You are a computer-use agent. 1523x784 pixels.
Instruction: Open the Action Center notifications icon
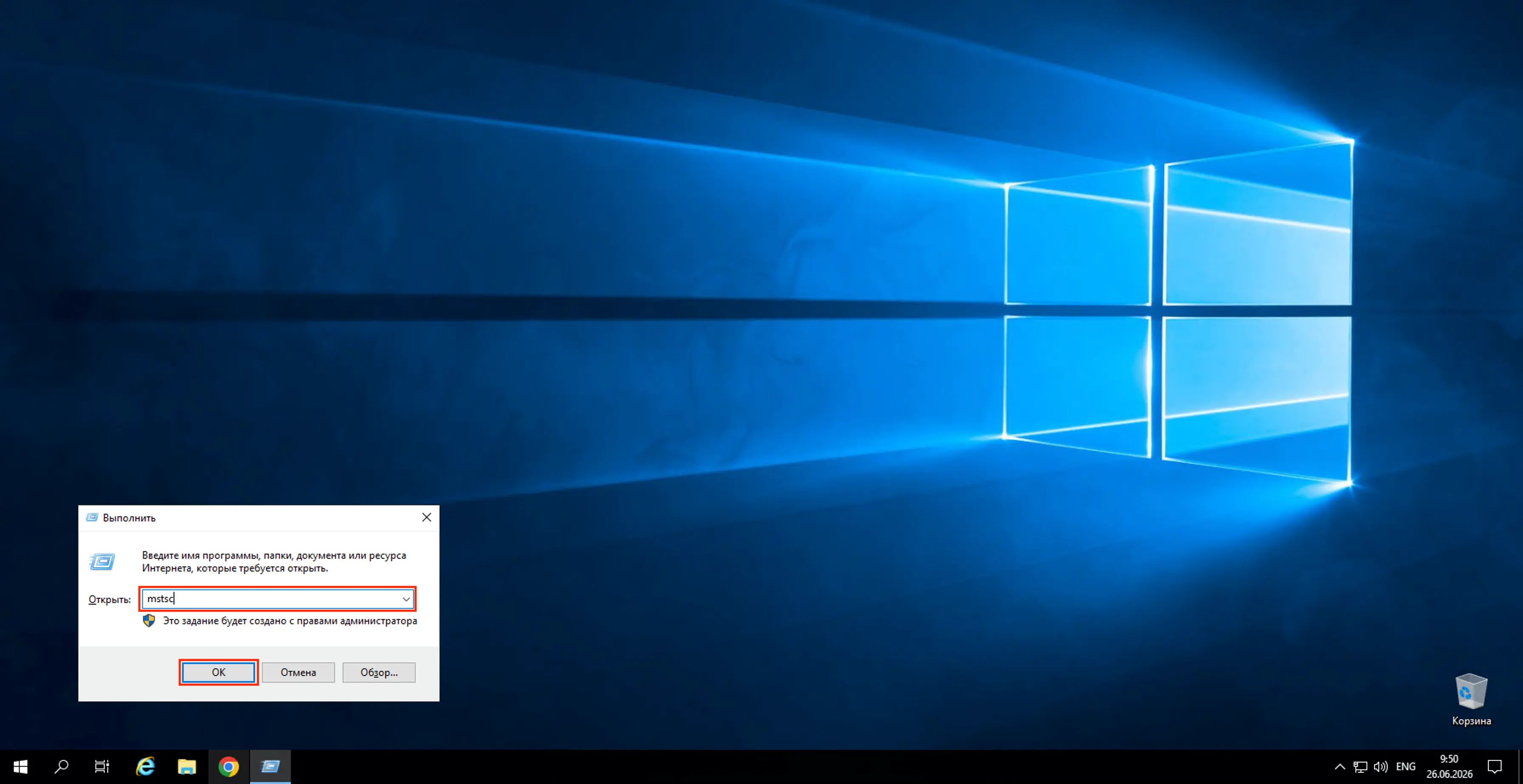(x=1495, y=767)
